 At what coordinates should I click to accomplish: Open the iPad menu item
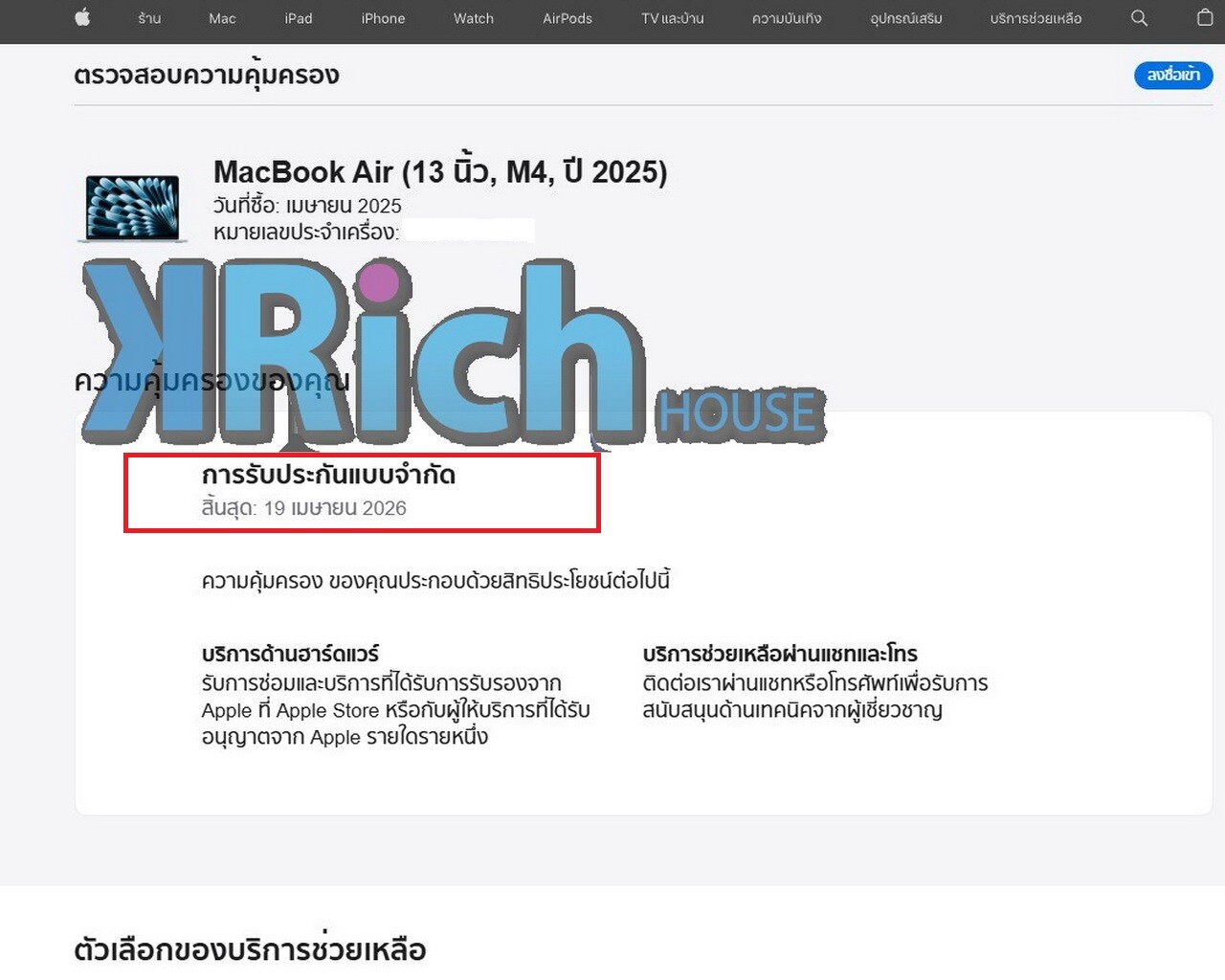coord(299,18)
